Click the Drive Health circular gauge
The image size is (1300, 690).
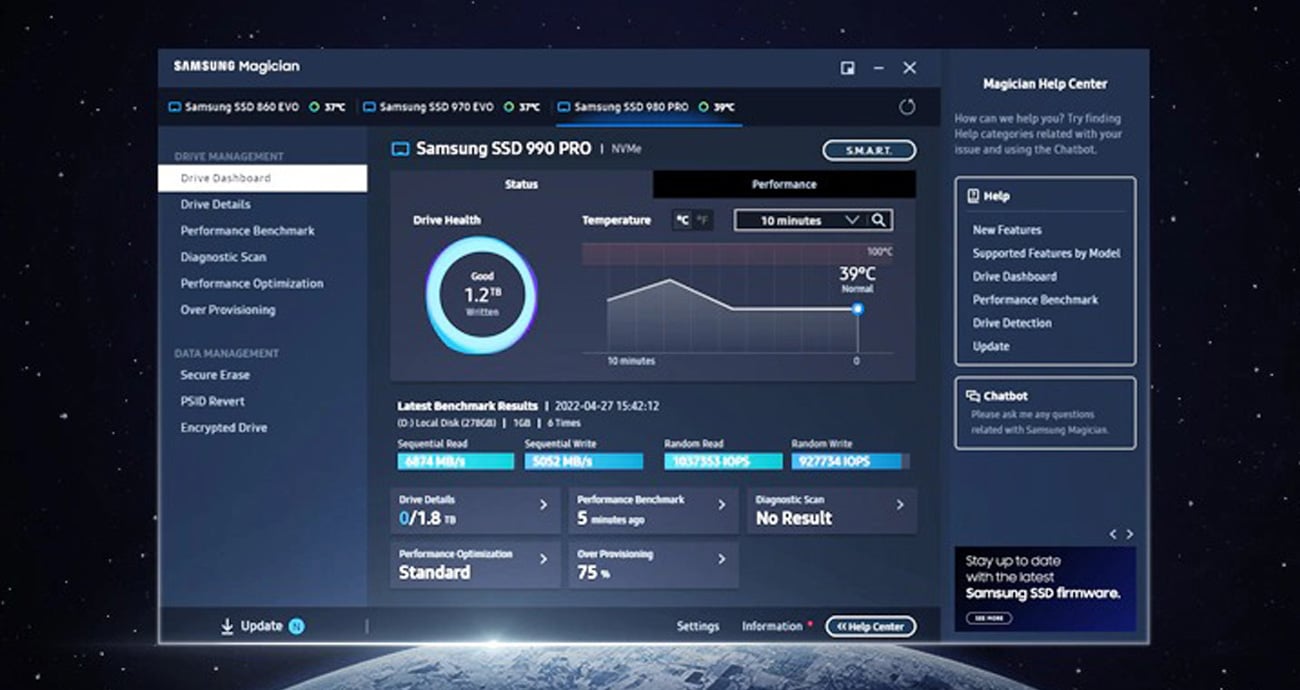481,295
